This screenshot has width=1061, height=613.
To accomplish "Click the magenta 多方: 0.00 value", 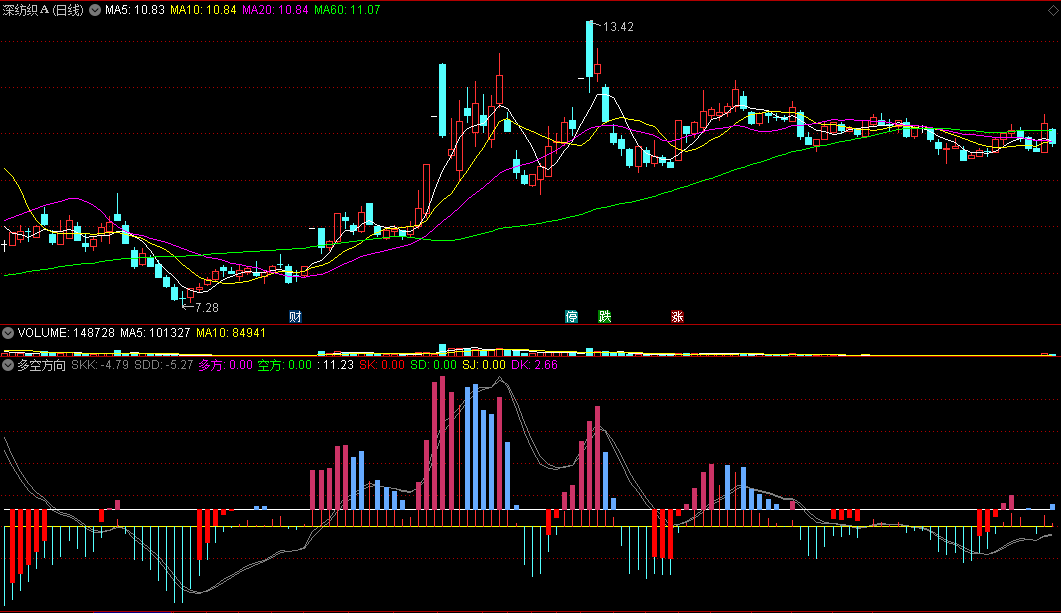I will tap(225, 365).
